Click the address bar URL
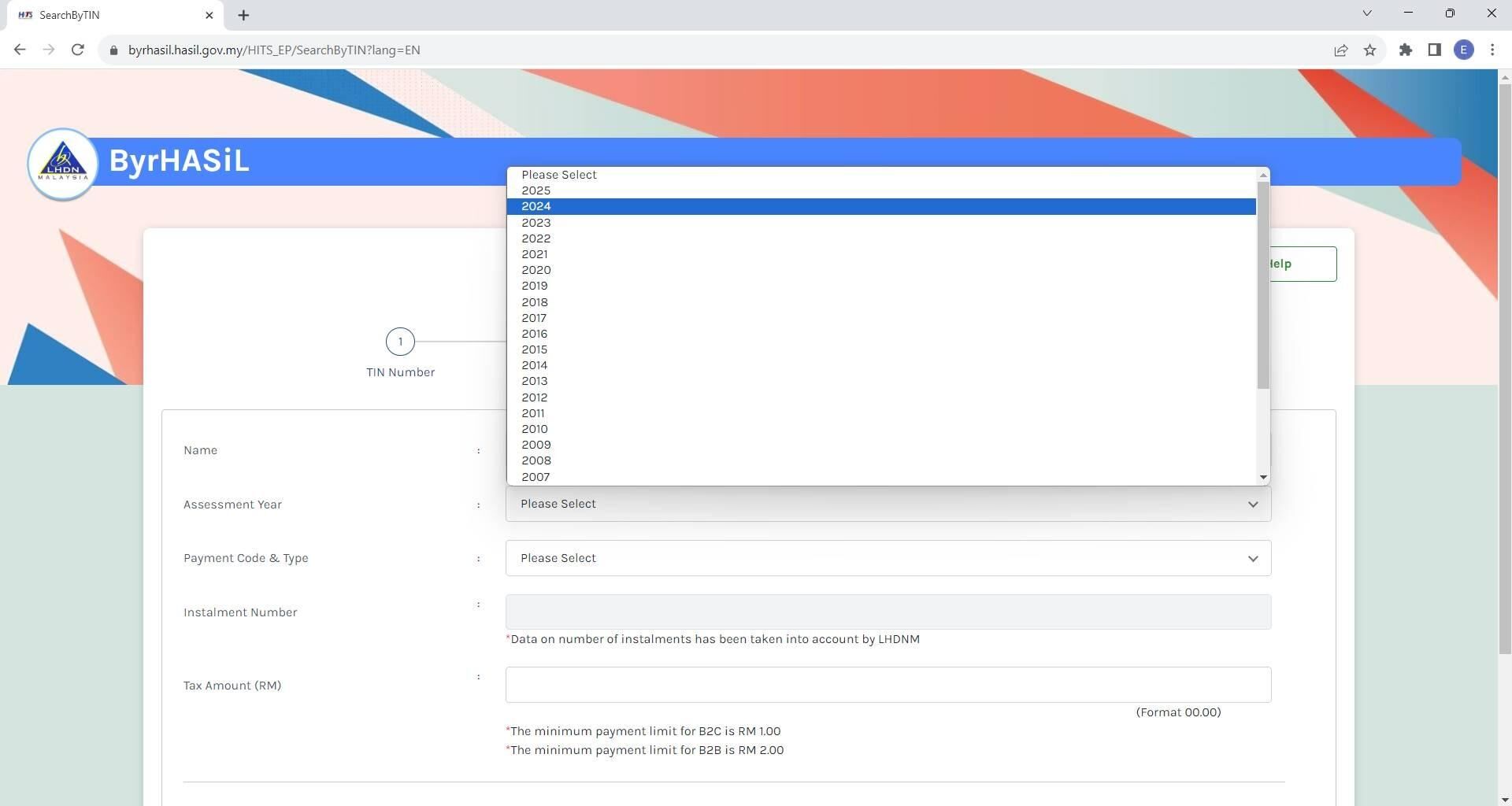 tap(274, 50)
